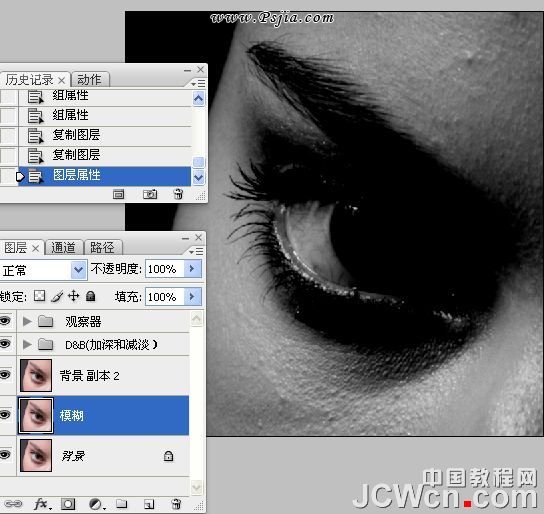Screen dimensions: 544x514
Task: Create new document from current state
Action: click(x=118, y=194)
